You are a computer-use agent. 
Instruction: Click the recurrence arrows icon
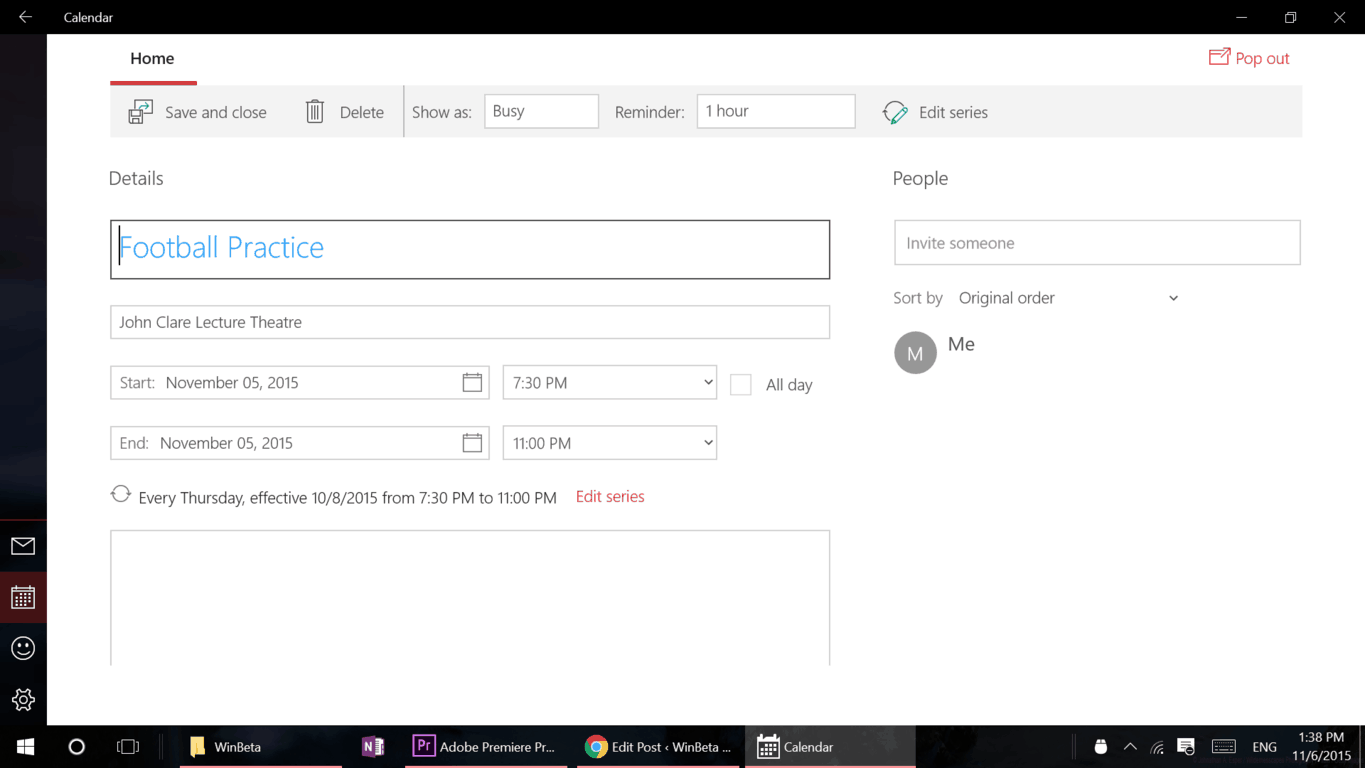point(121,494)
